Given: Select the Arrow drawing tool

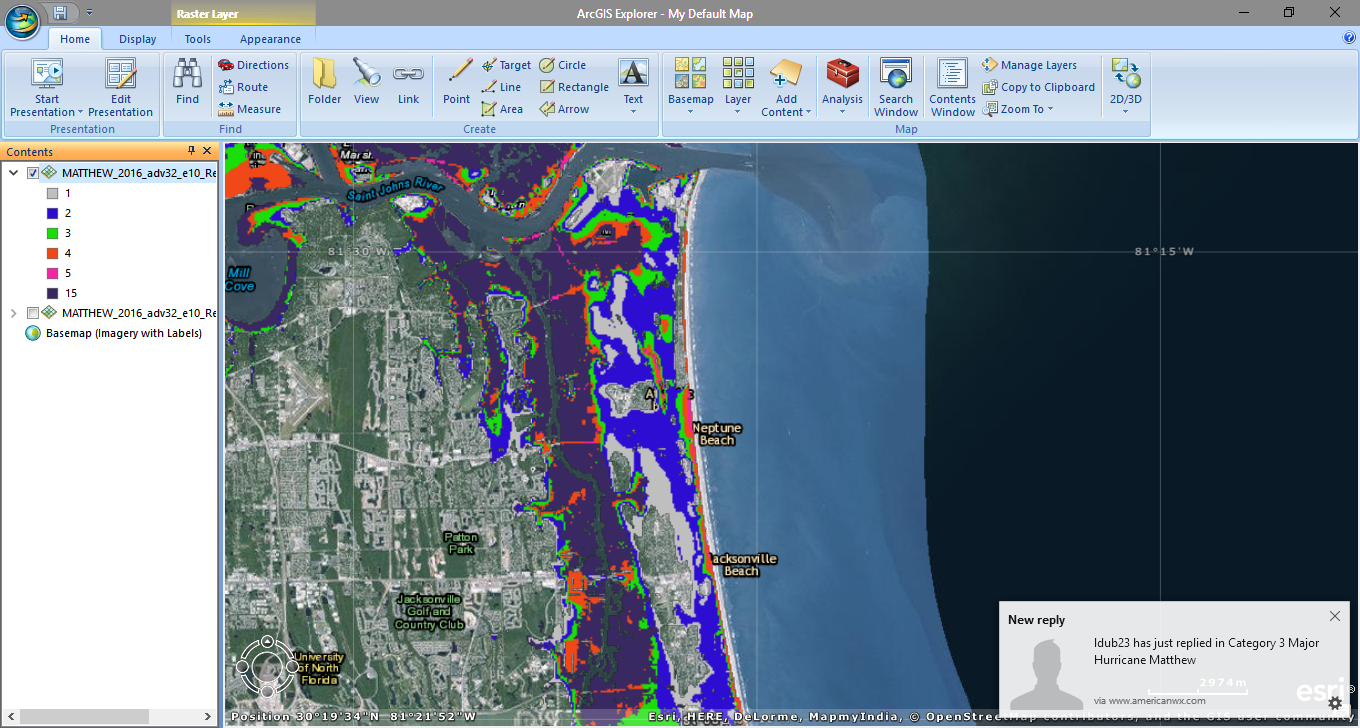Looking at the screenshot, I should click(565, 109).
